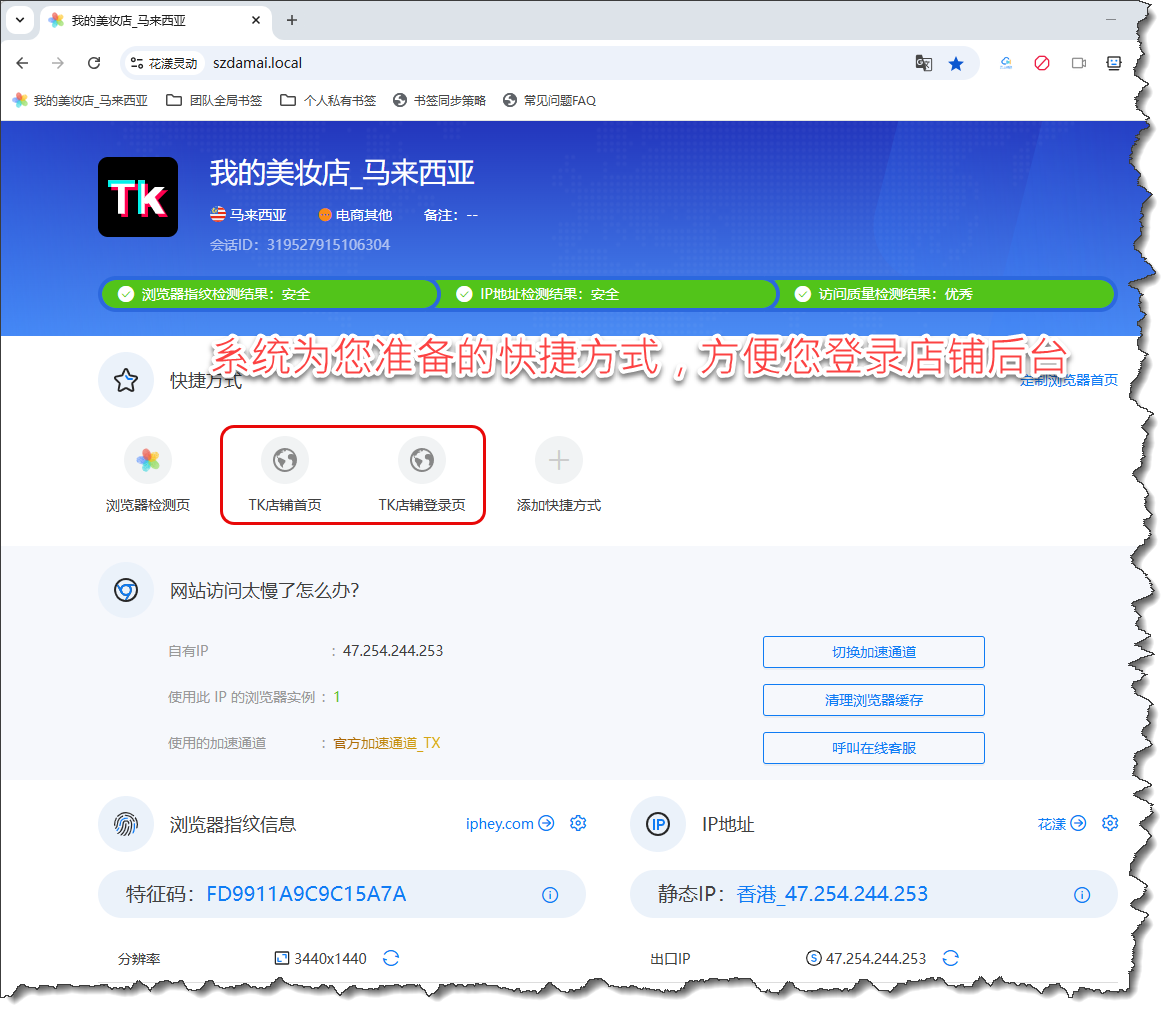Viewport: 1176px width, 1020px height.
Task: Click the Chrome icon beside 网站访问太慢了怎么办
Action: coord(126,590)
